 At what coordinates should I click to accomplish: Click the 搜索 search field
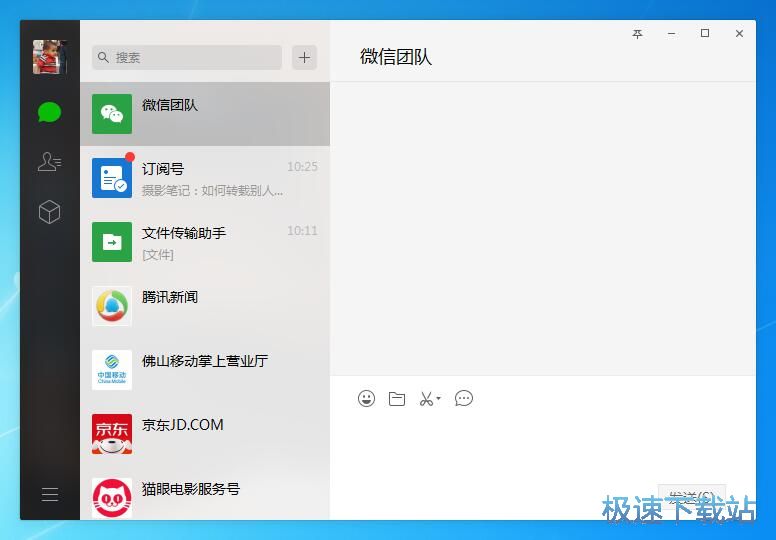[187, 57]
